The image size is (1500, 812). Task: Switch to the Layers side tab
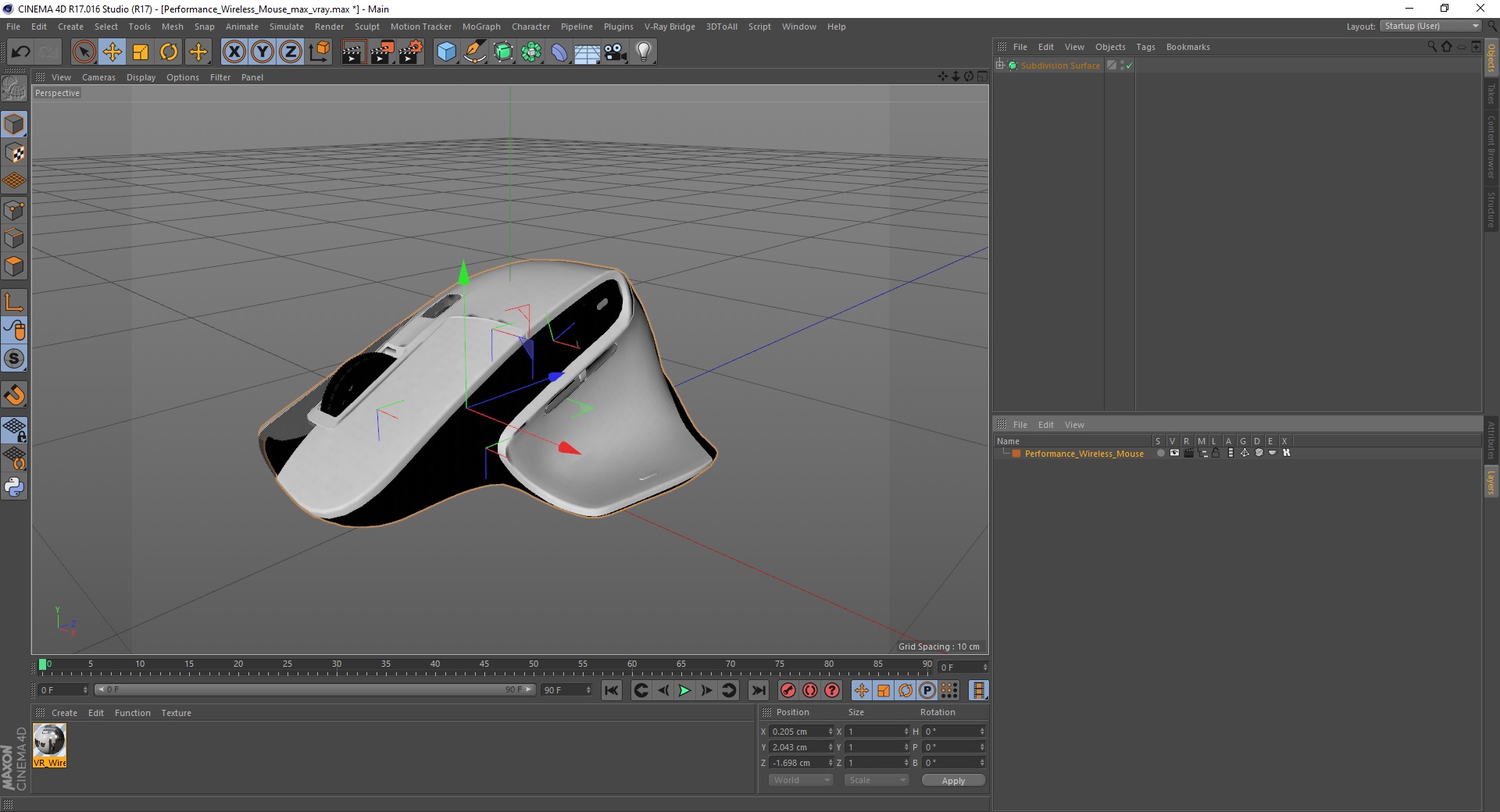[x=1491, y=483]
